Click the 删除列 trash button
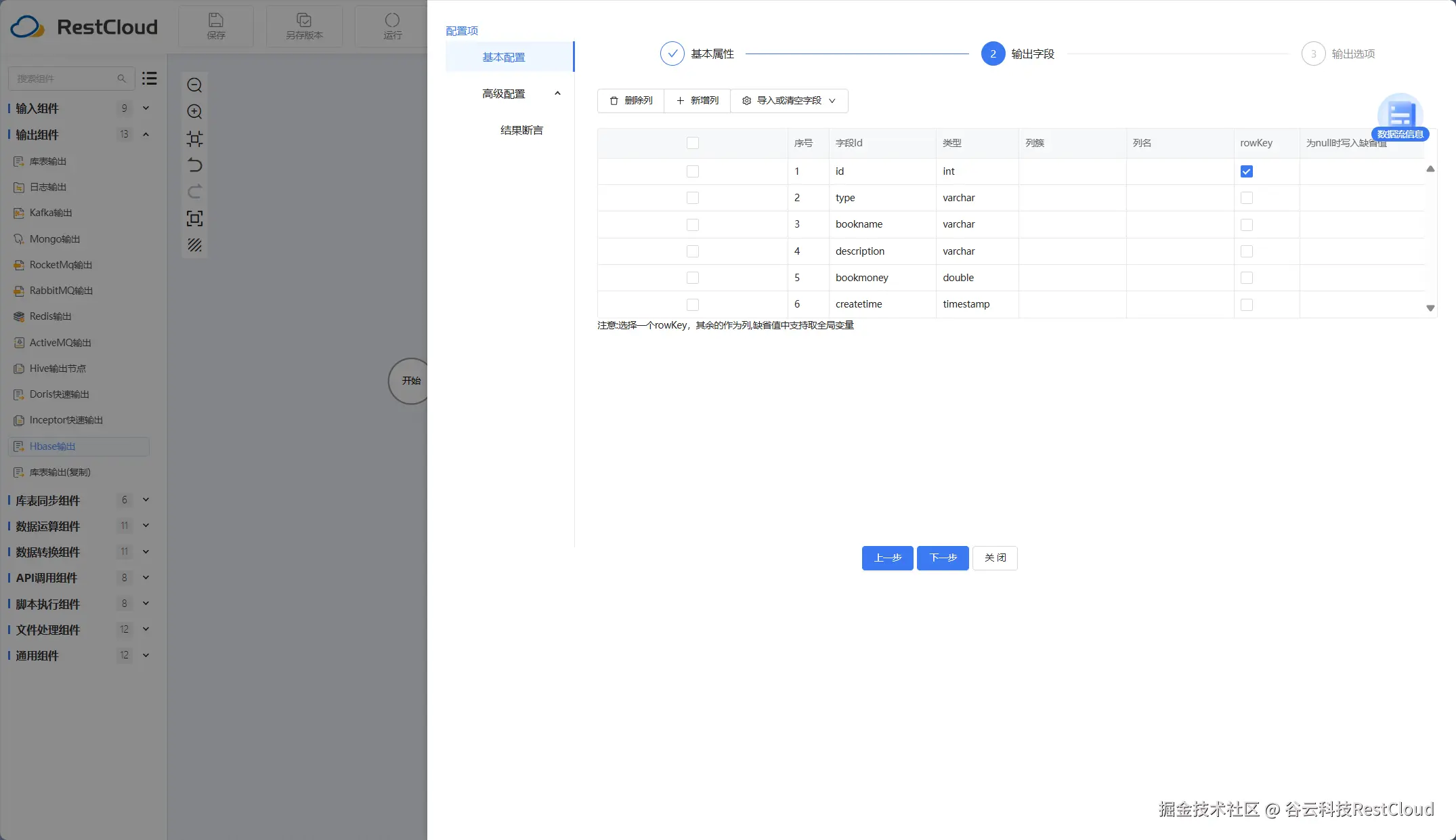The width and height of the screenshot is (1456, 840). tap(630, 100)
